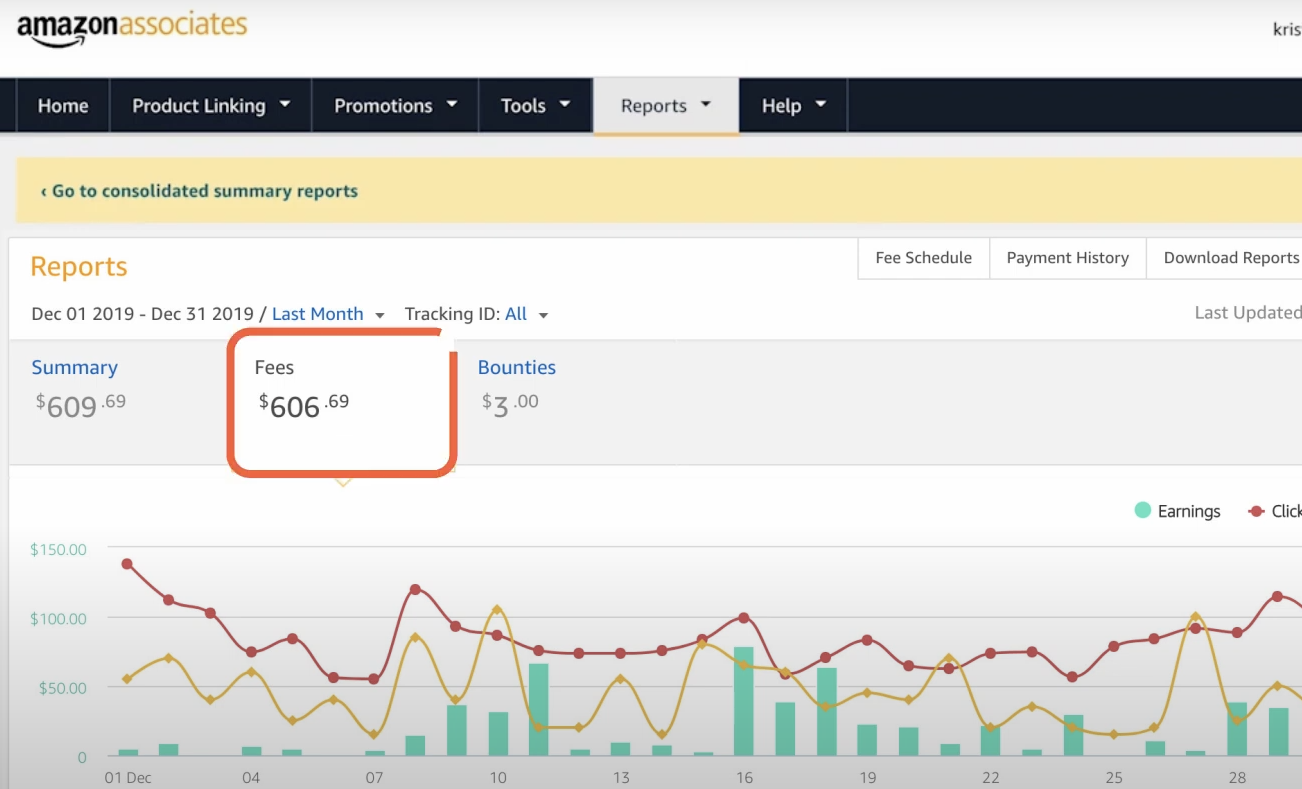Switch to the Bounties tab
The image size is (1302, 789).
[516, 367]
